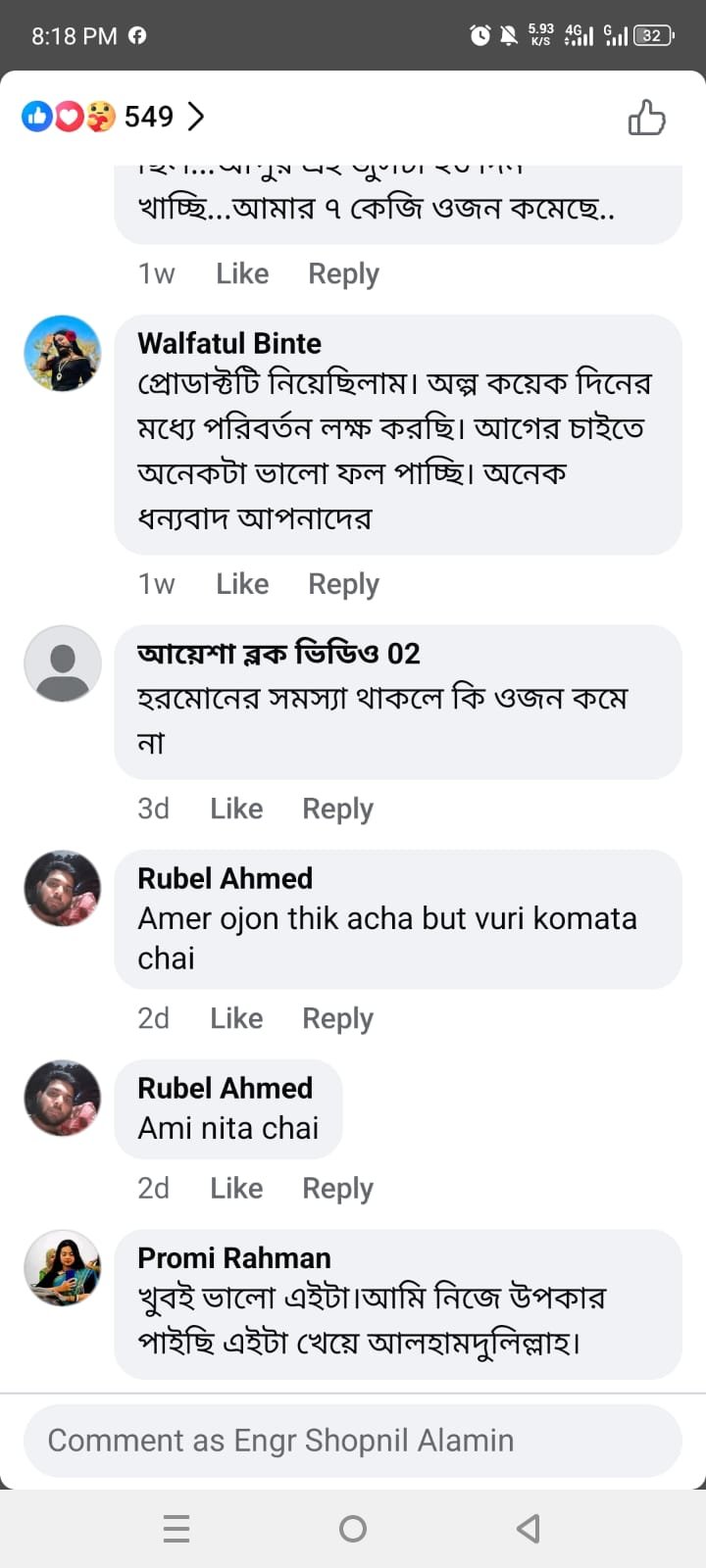The width and height of the screenshot is (706, 1568).
Task: Open the 549 reactions list chevron
Action: [196, 117]
